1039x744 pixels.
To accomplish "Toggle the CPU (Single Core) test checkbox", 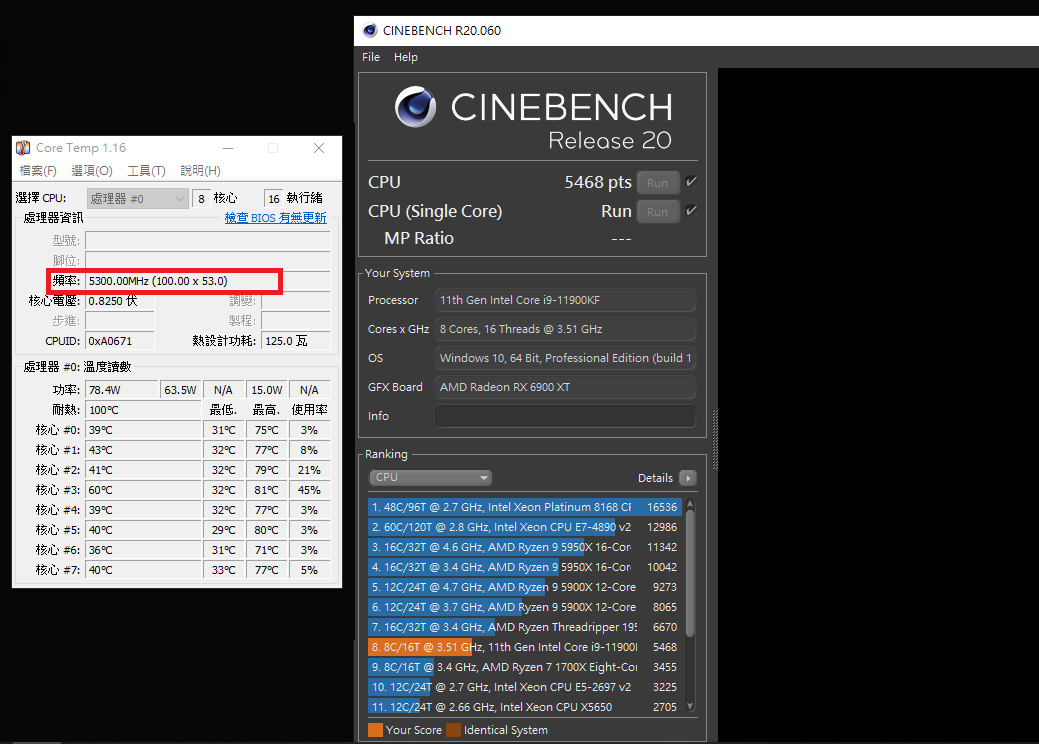I will point(691,211).
